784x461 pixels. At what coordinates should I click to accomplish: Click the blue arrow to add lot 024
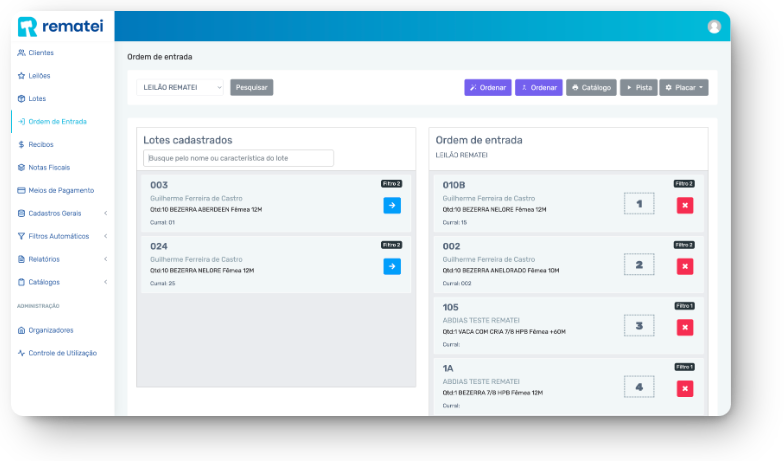(392, 266)
